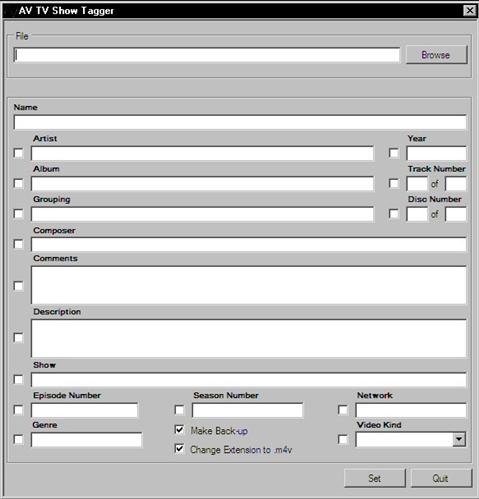Tick the Disc Number checkbox

(394, 214)
